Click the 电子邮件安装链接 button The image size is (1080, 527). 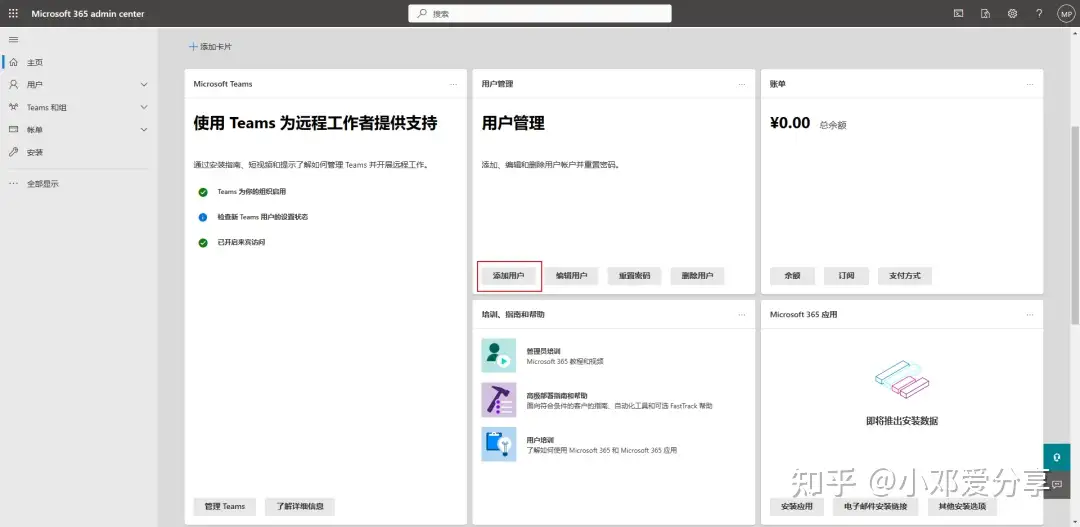875,506
